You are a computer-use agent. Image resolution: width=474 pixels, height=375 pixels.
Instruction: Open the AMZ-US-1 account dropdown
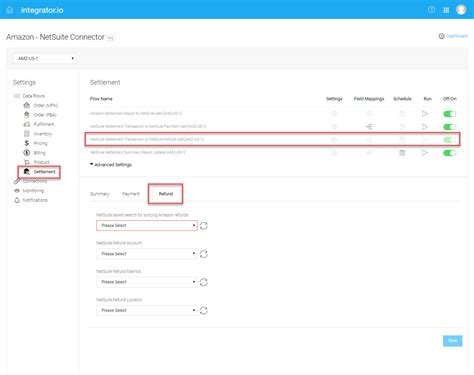45,58
